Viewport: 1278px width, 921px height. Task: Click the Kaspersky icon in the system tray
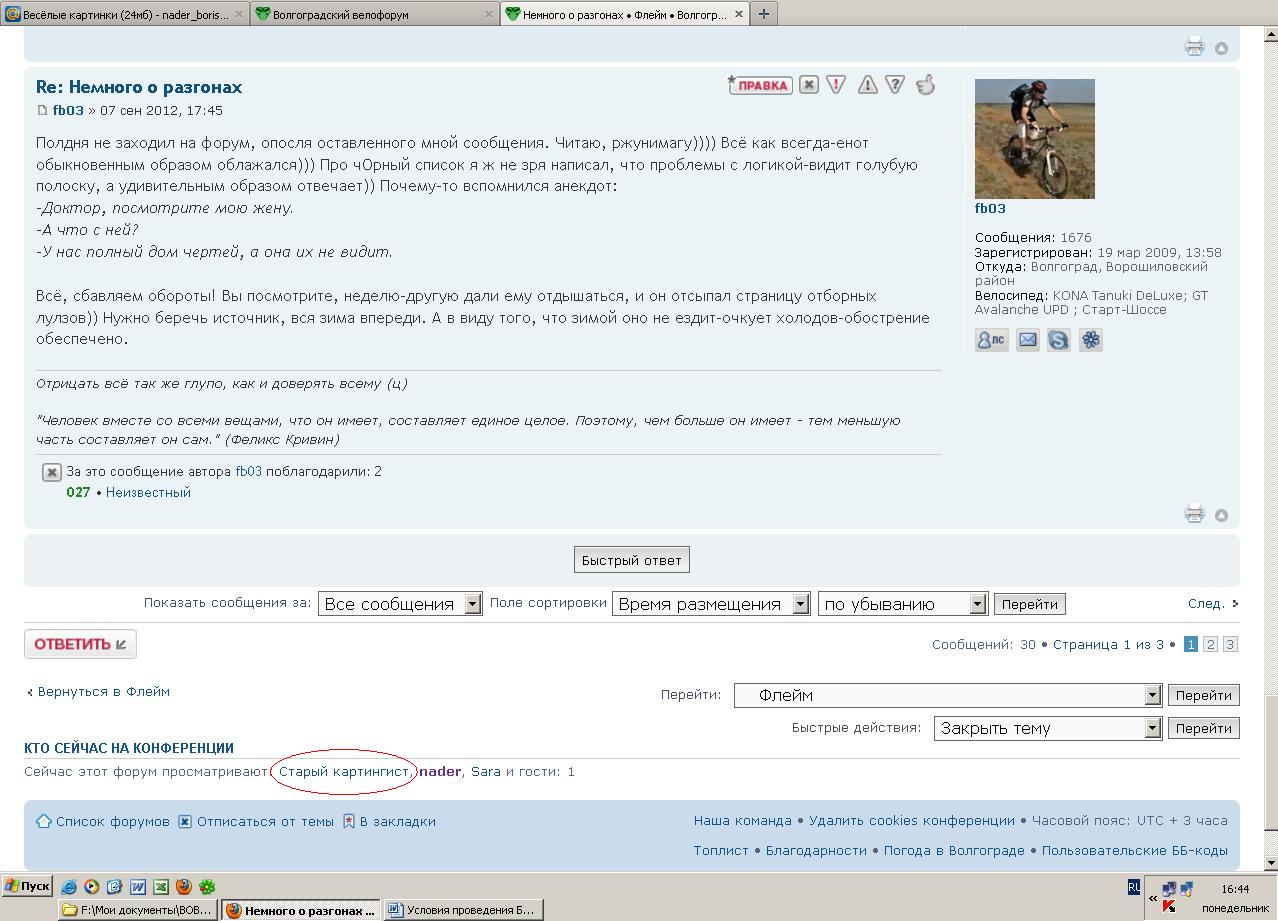(1167, 906)
